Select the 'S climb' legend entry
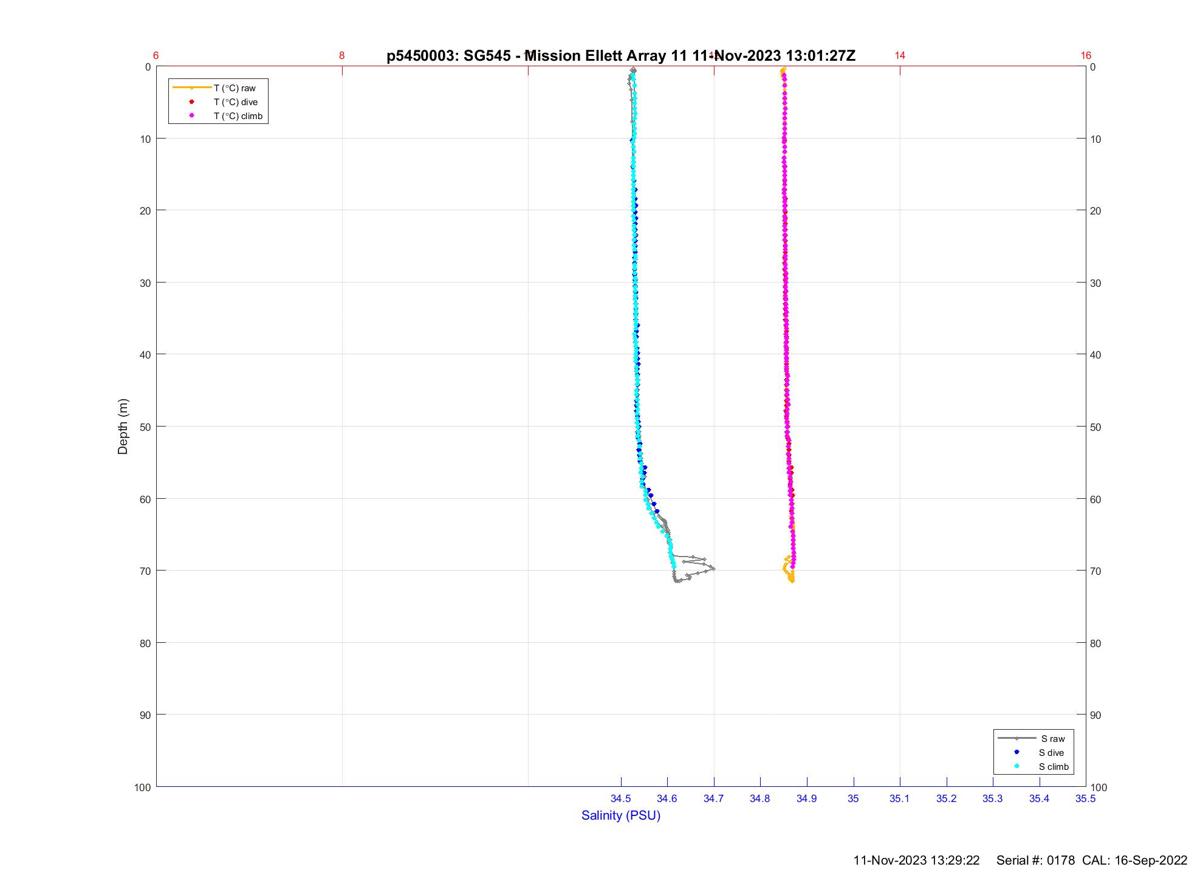Image resolution: width=1200 pixels, height=885 pixels. click(x=1055, y=766)
